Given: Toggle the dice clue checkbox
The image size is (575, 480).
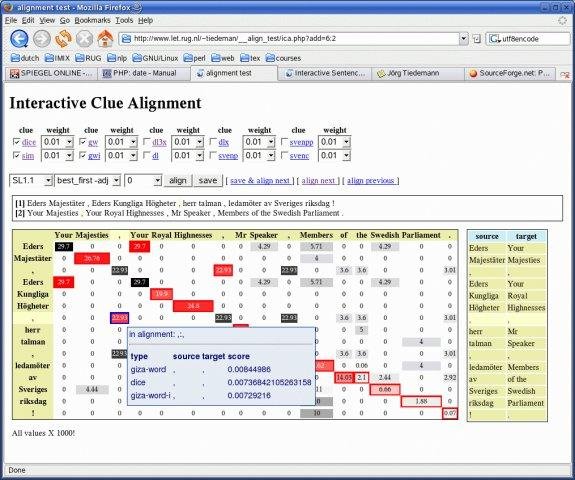Looking at the screenshot, I should (16, 142).
